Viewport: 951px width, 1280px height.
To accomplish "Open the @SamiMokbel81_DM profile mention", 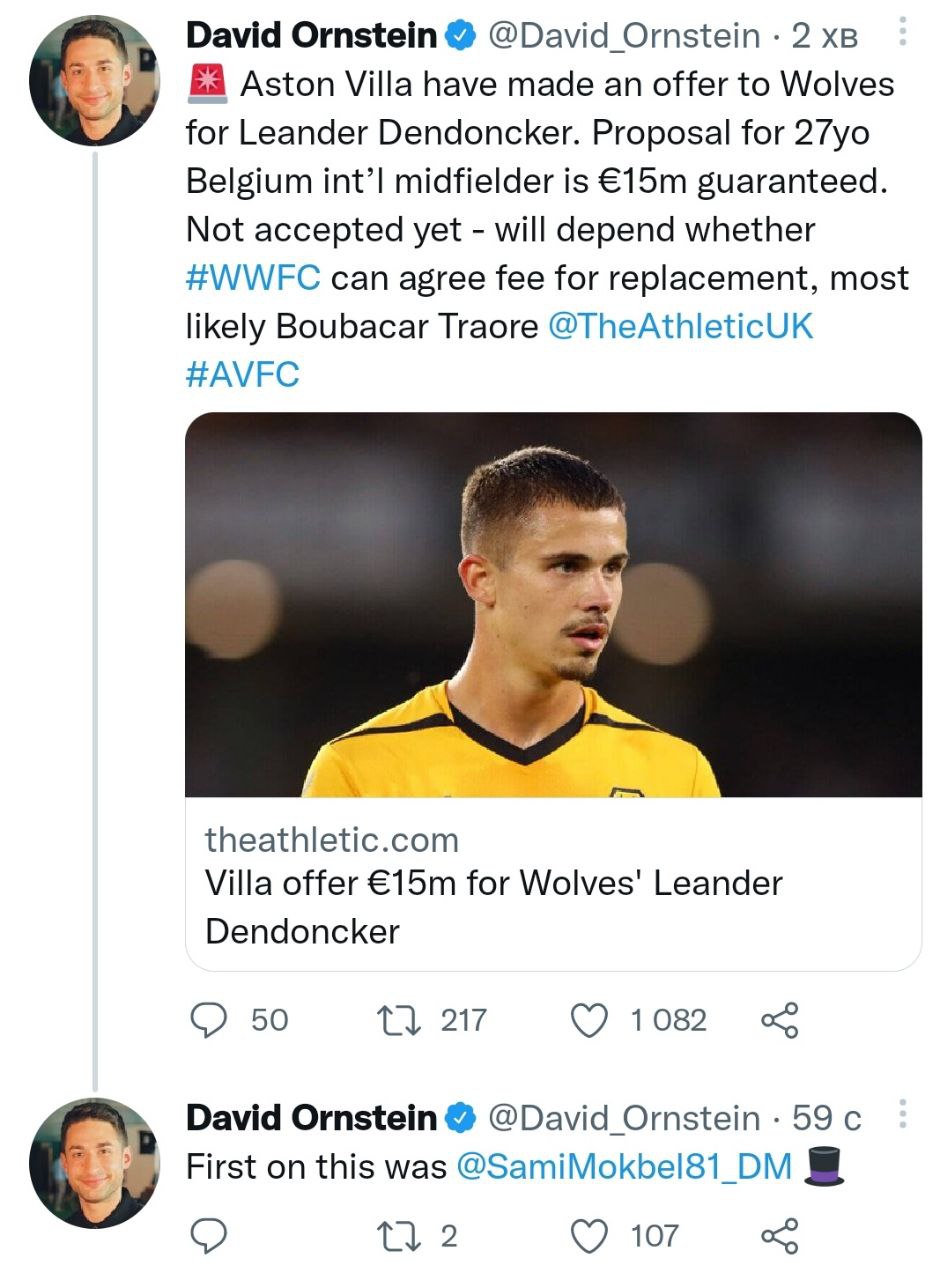I will (624, 1166).
